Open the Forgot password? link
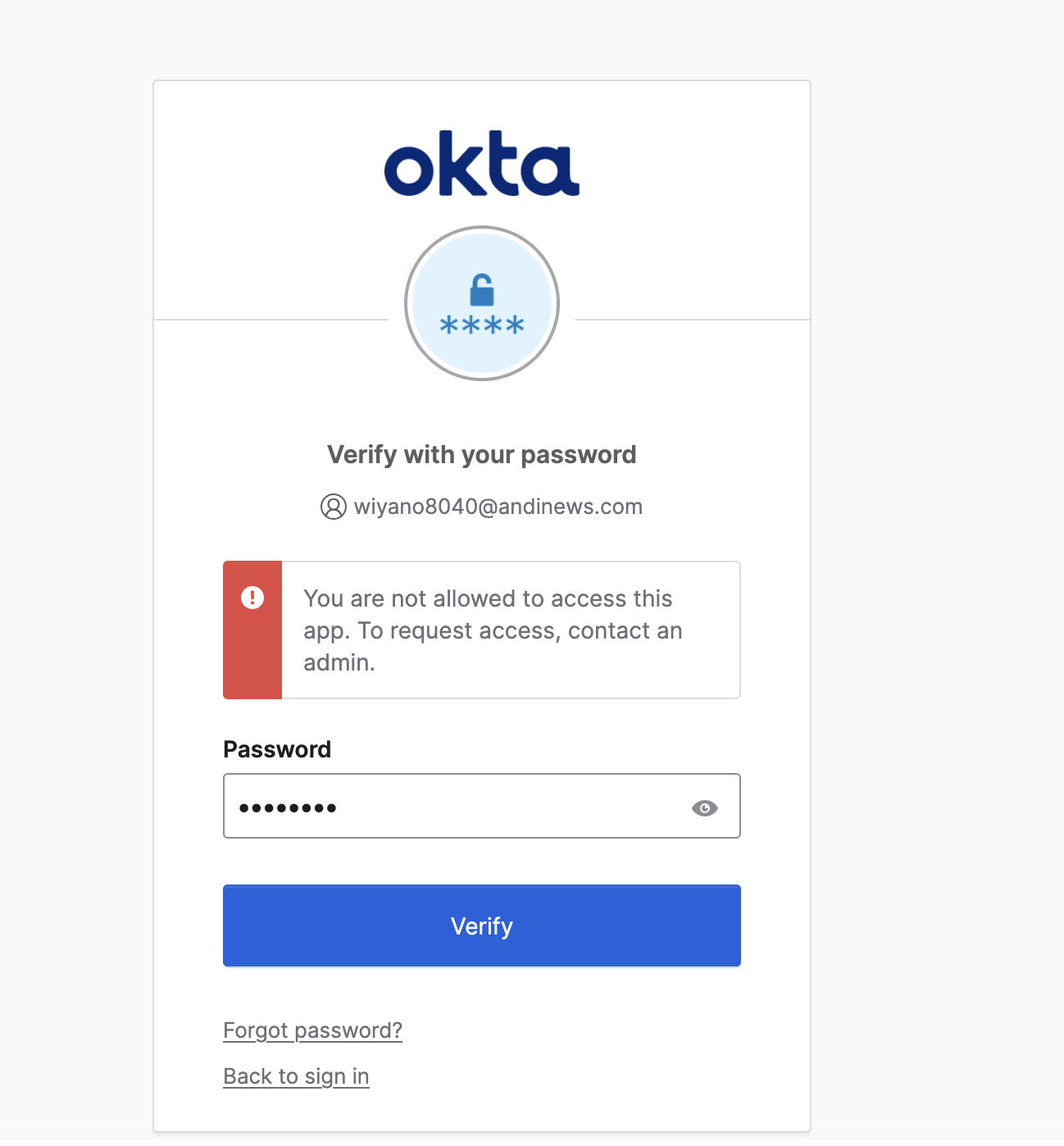 (312, 1030)
